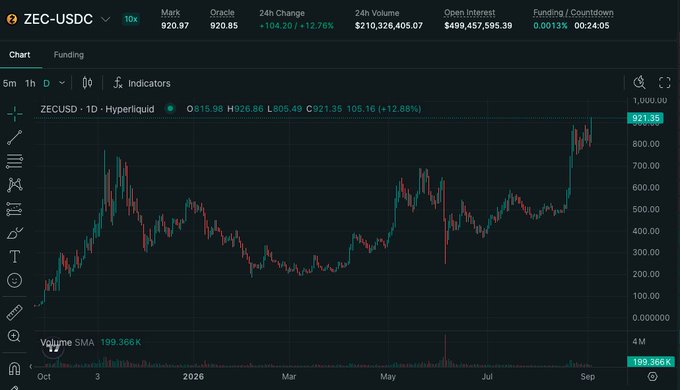Open the horizontal lines Fibonacci tool
The height and width of the screenshot is (390, 680).
[14, 161]
